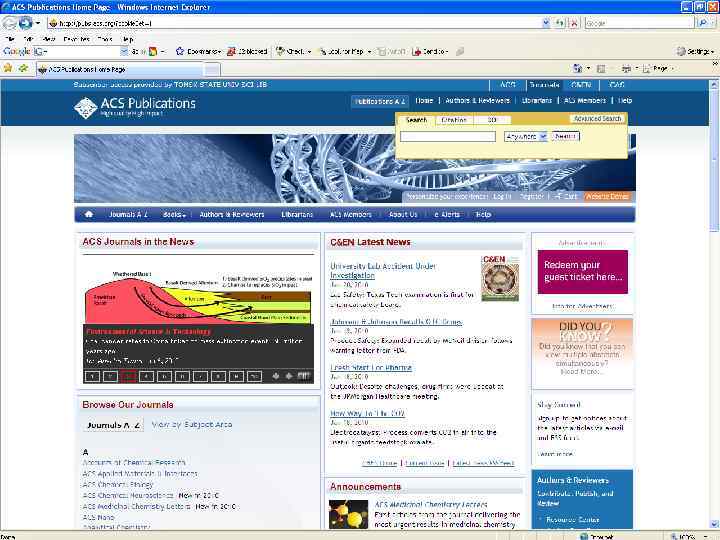Click Redeem your guest ticket advertisement

coord(582,271)
